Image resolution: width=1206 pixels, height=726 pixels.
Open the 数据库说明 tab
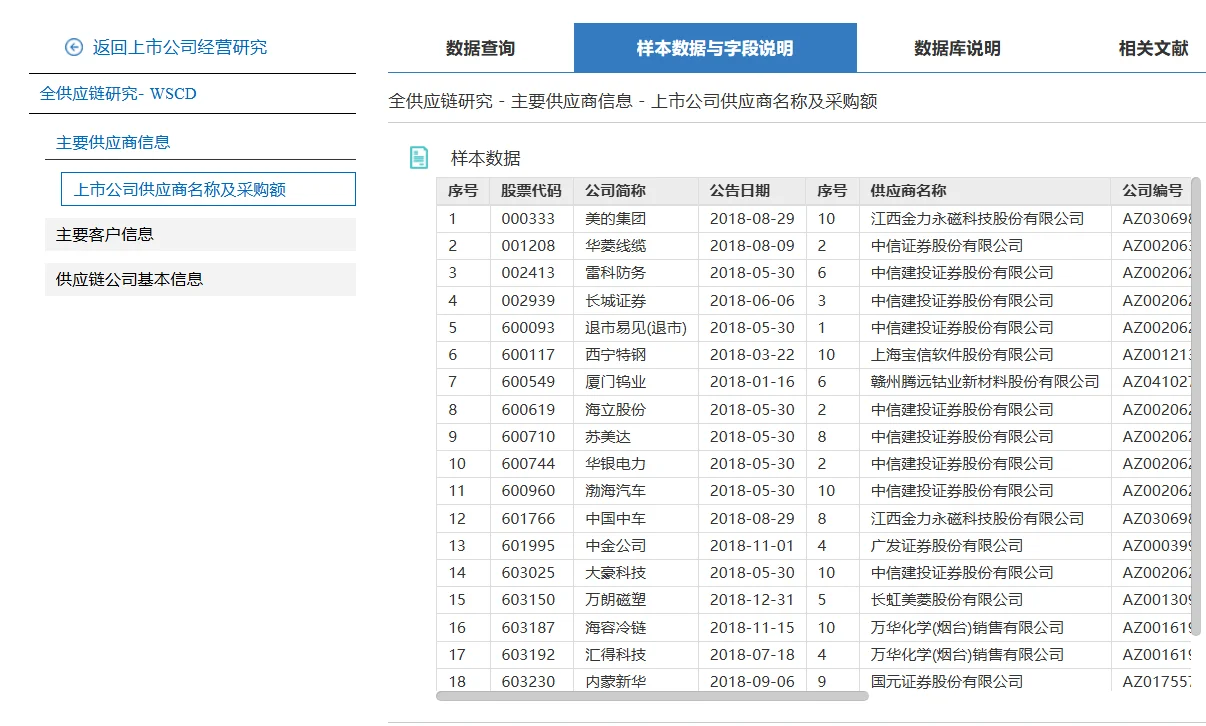click(x=957, y=46)
